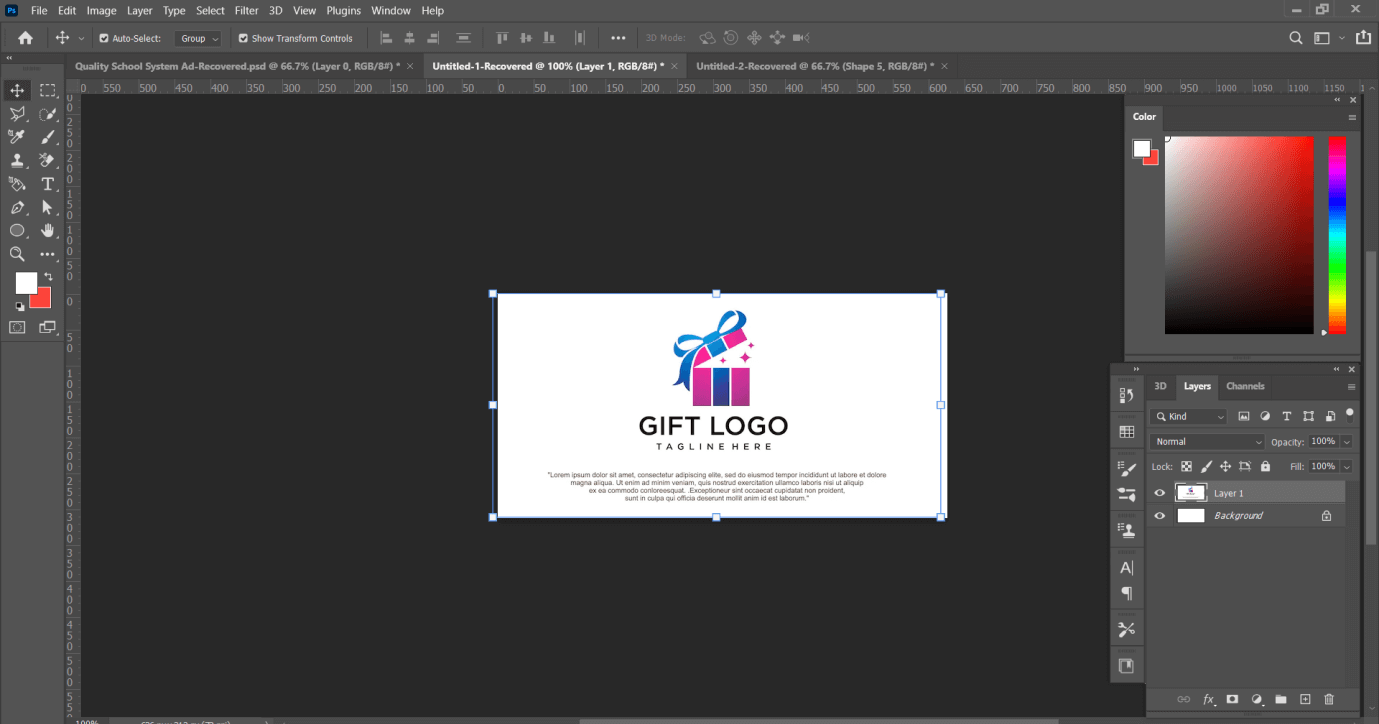The image size is (1379, 724).
Task: Select the Zoom tool
Action: [x=17, y=254]
